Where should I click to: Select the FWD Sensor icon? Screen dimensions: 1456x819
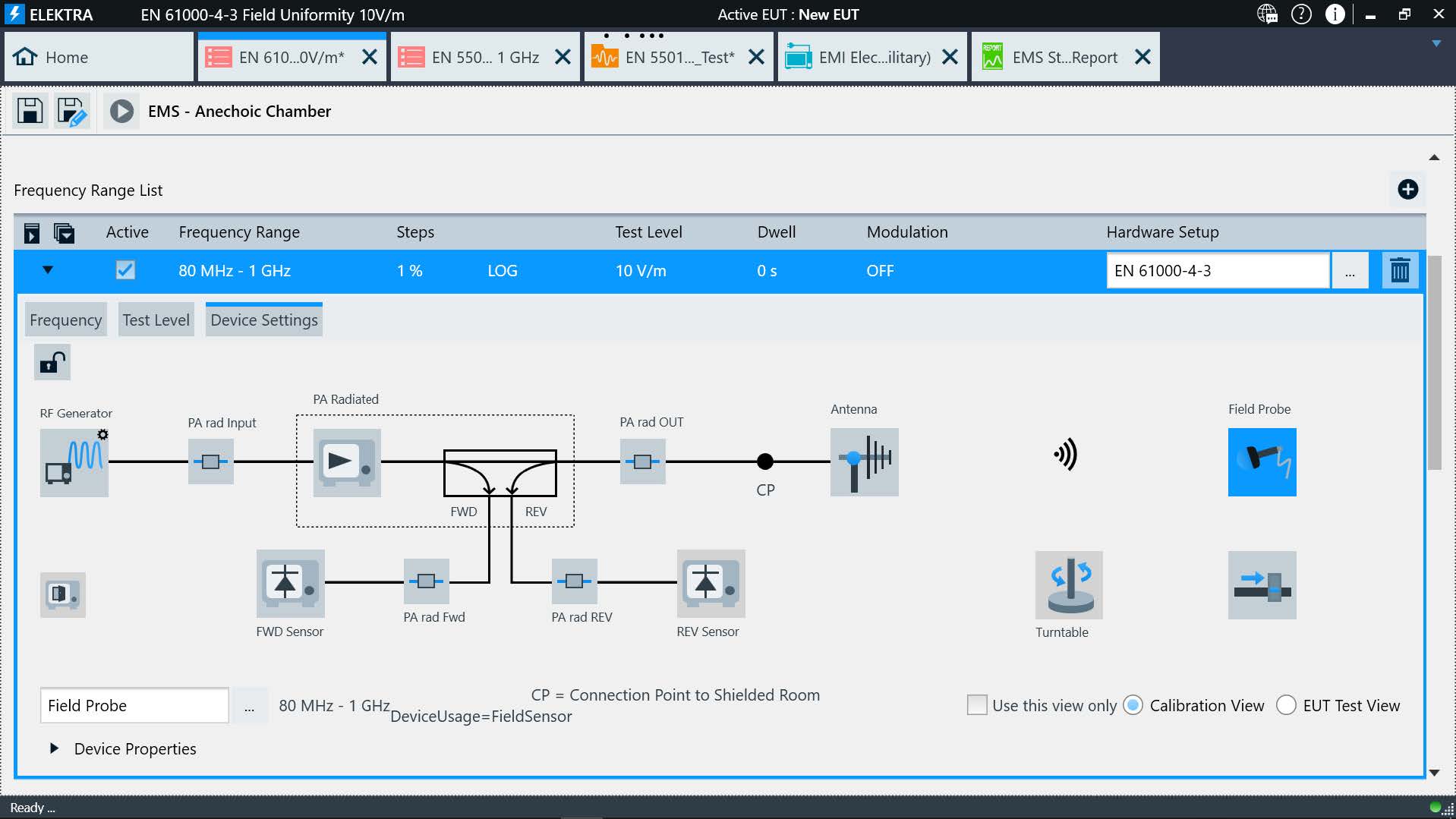(290, 583)
